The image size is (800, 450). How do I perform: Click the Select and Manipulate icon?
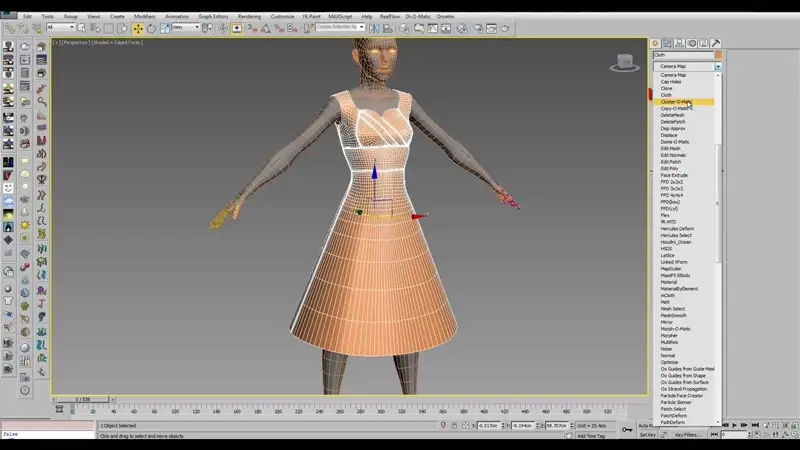[x=223, y=29]
